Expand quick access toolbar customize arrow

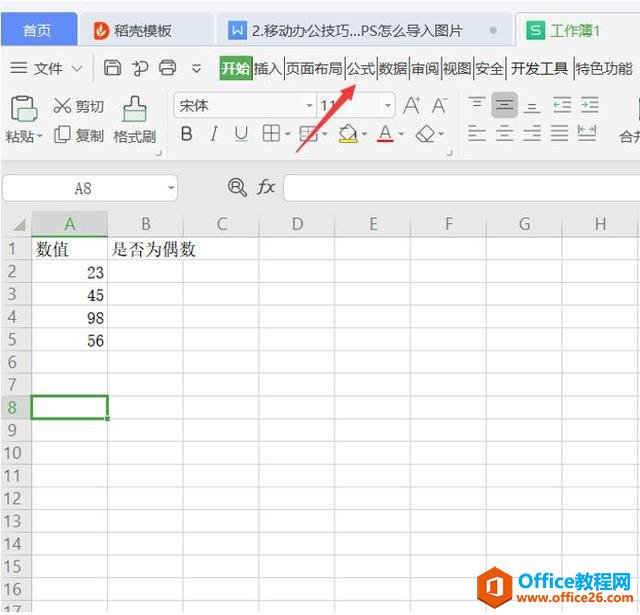click(196, 68)
